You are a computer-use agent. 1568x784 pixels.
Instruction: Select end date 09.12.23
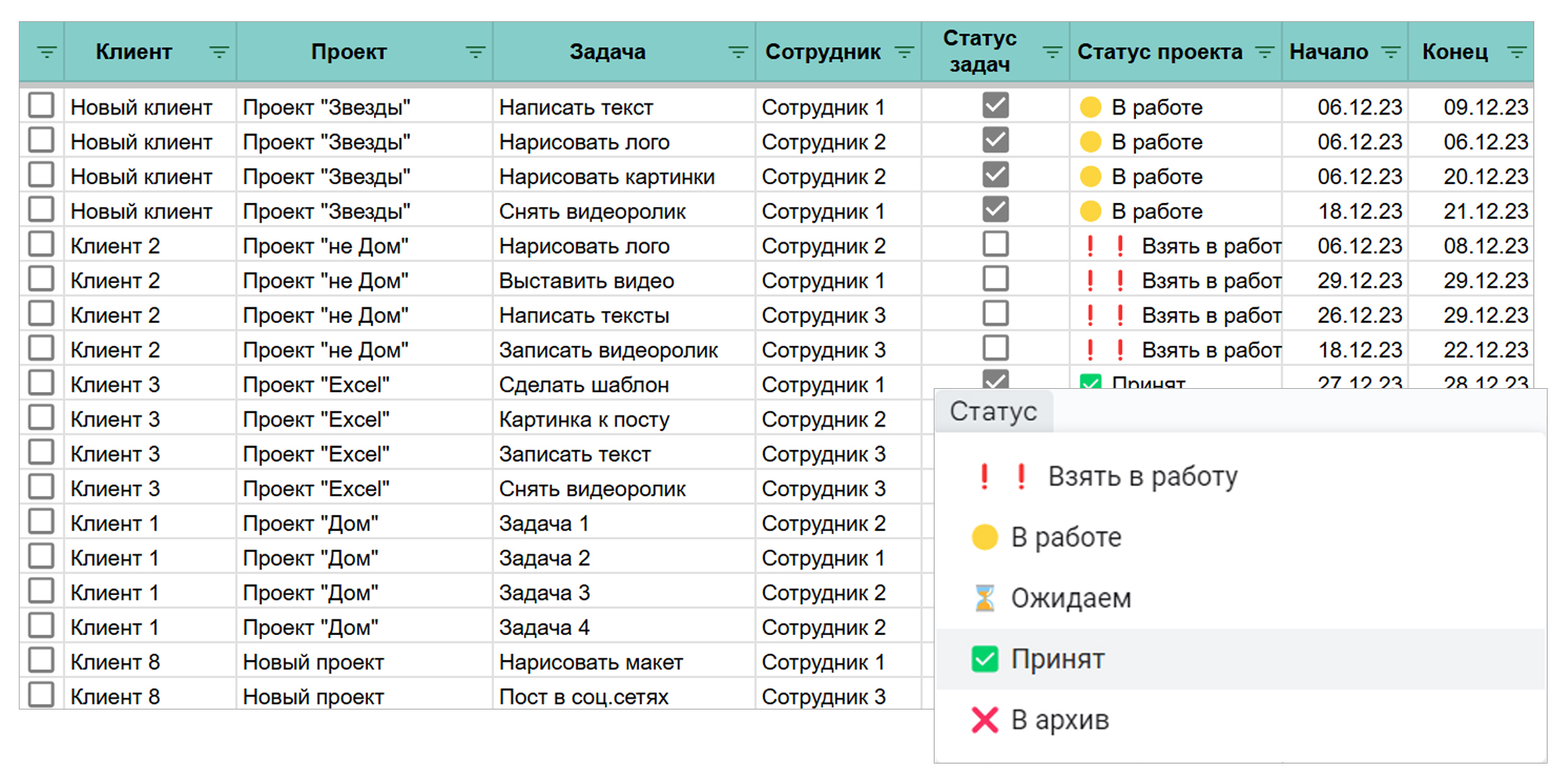point(1471,107)
